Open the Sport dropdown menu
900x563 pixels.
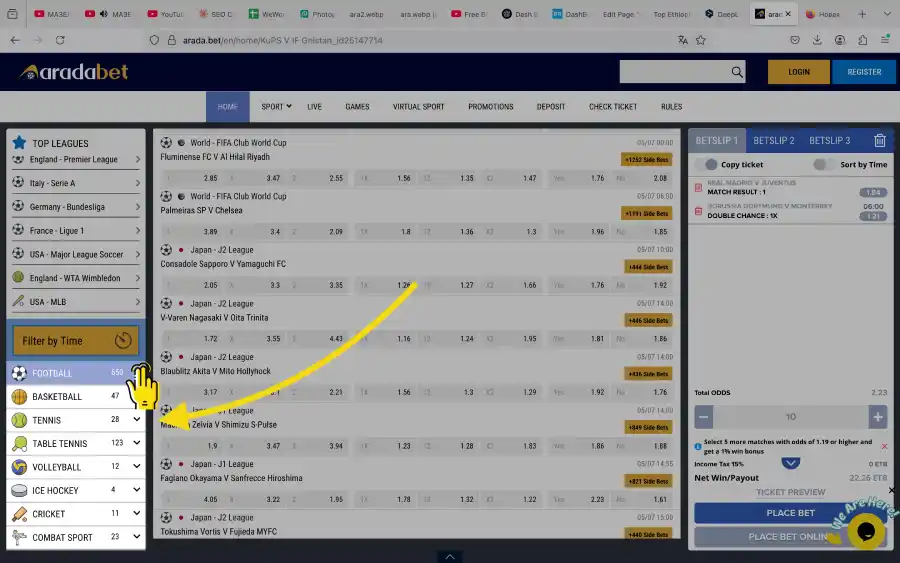(276, 107)
